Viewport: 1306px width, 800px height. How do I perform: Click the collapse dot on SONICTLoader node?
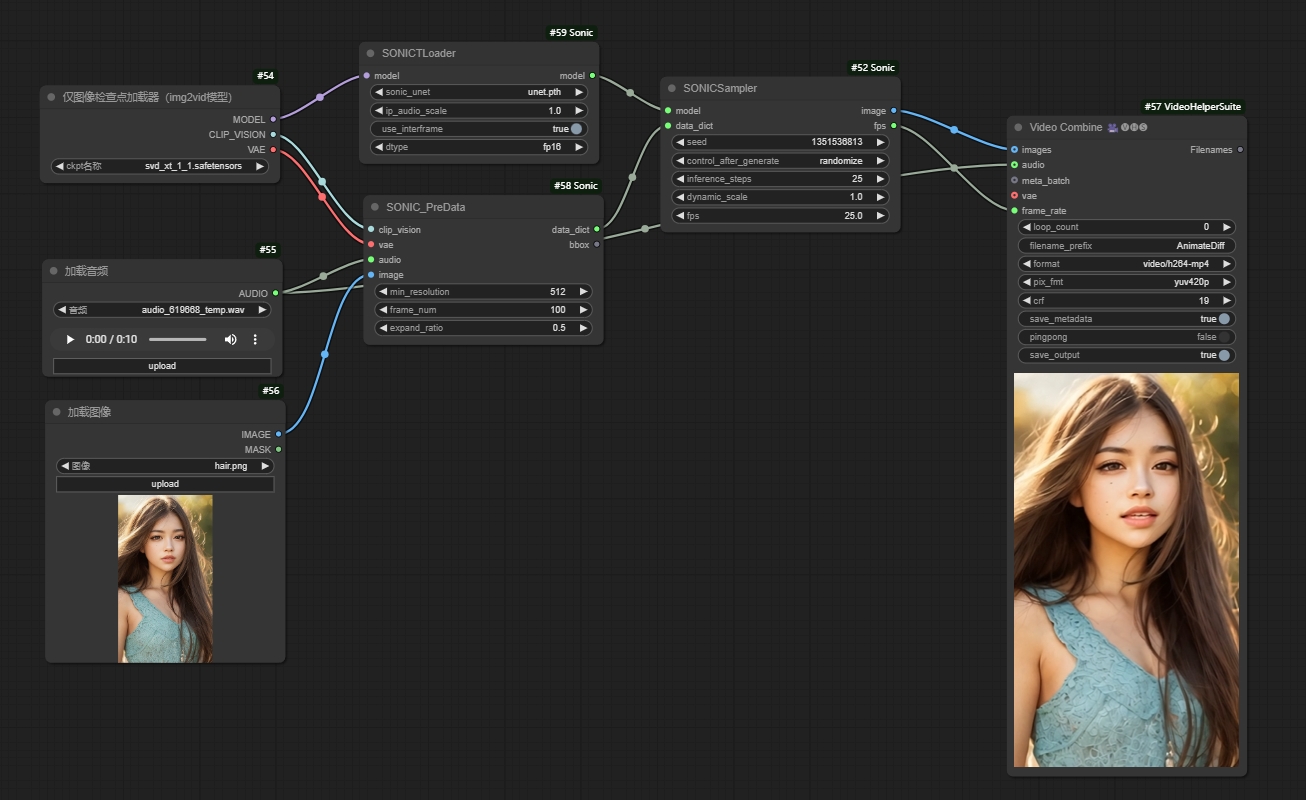tap(371, 53)
